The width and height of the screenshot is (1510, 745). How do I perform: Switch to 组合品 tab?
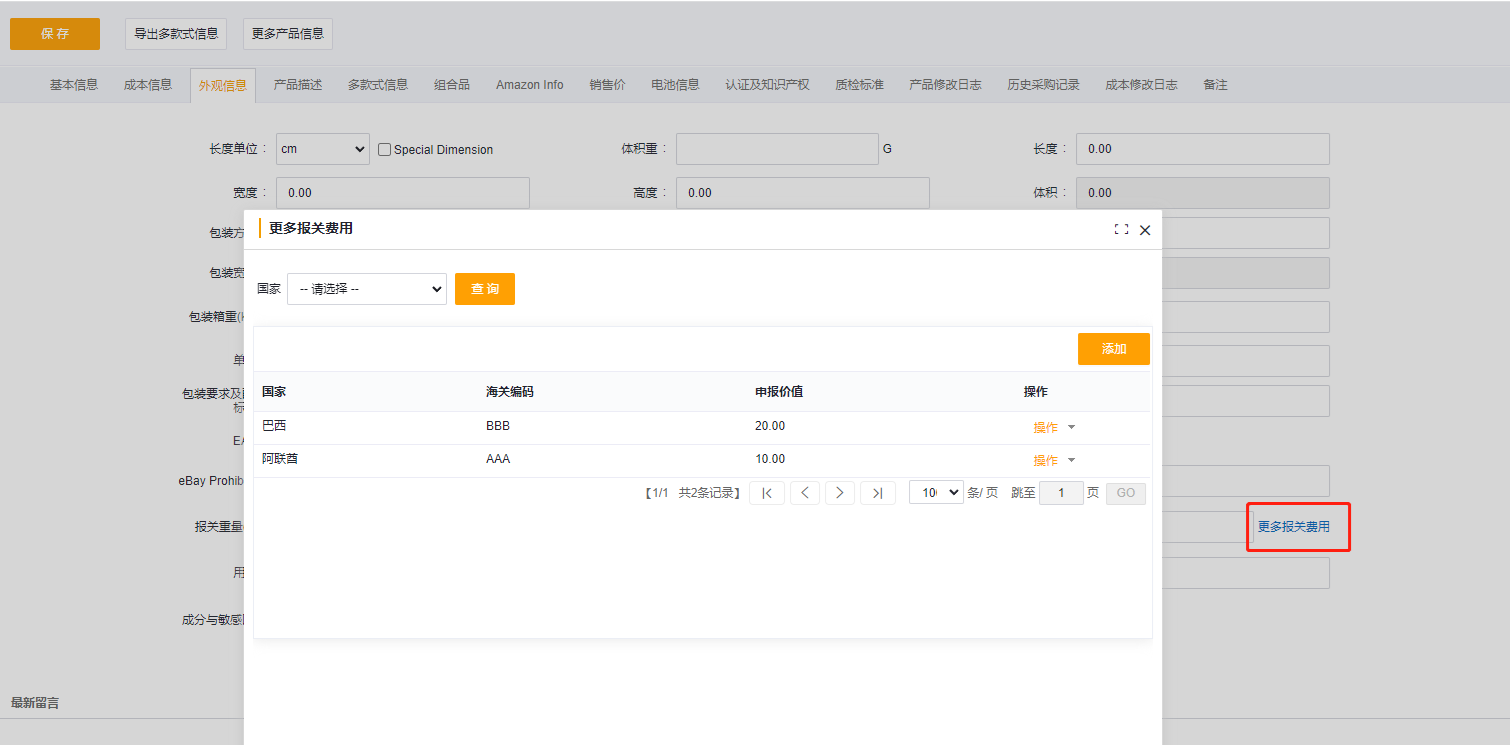452,85
